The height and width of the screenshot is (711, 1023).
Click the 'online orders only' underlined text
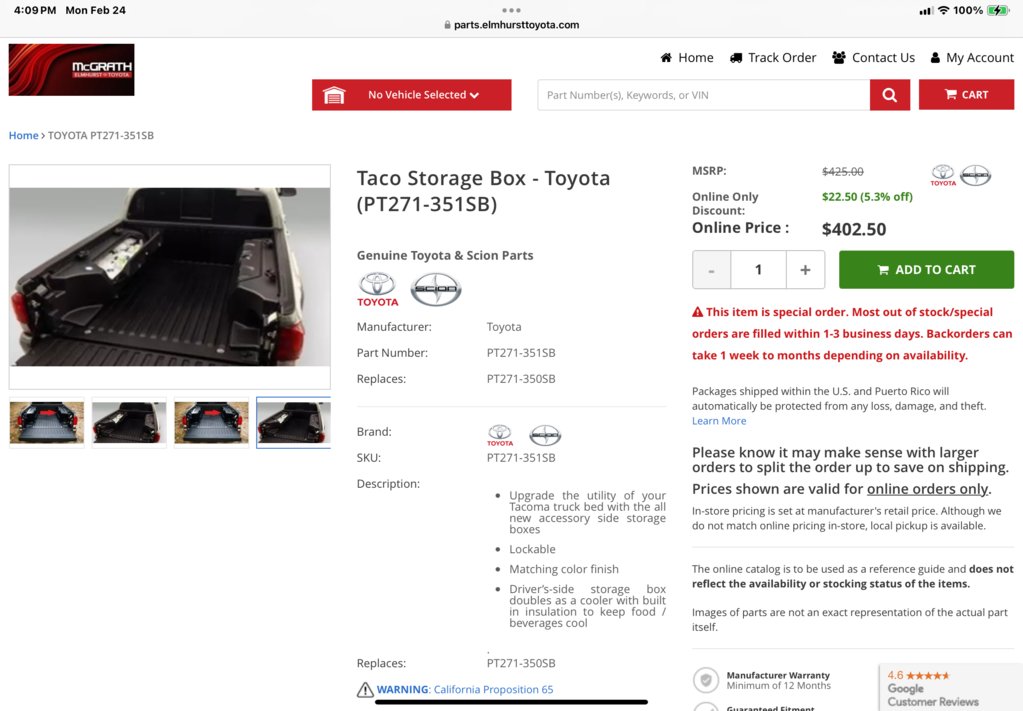928,489
